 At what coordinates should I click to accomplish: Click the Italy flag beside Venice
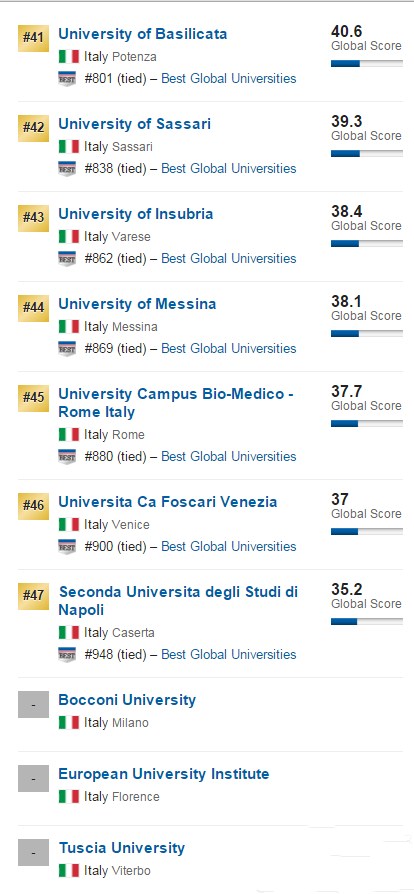pos(68,525)
